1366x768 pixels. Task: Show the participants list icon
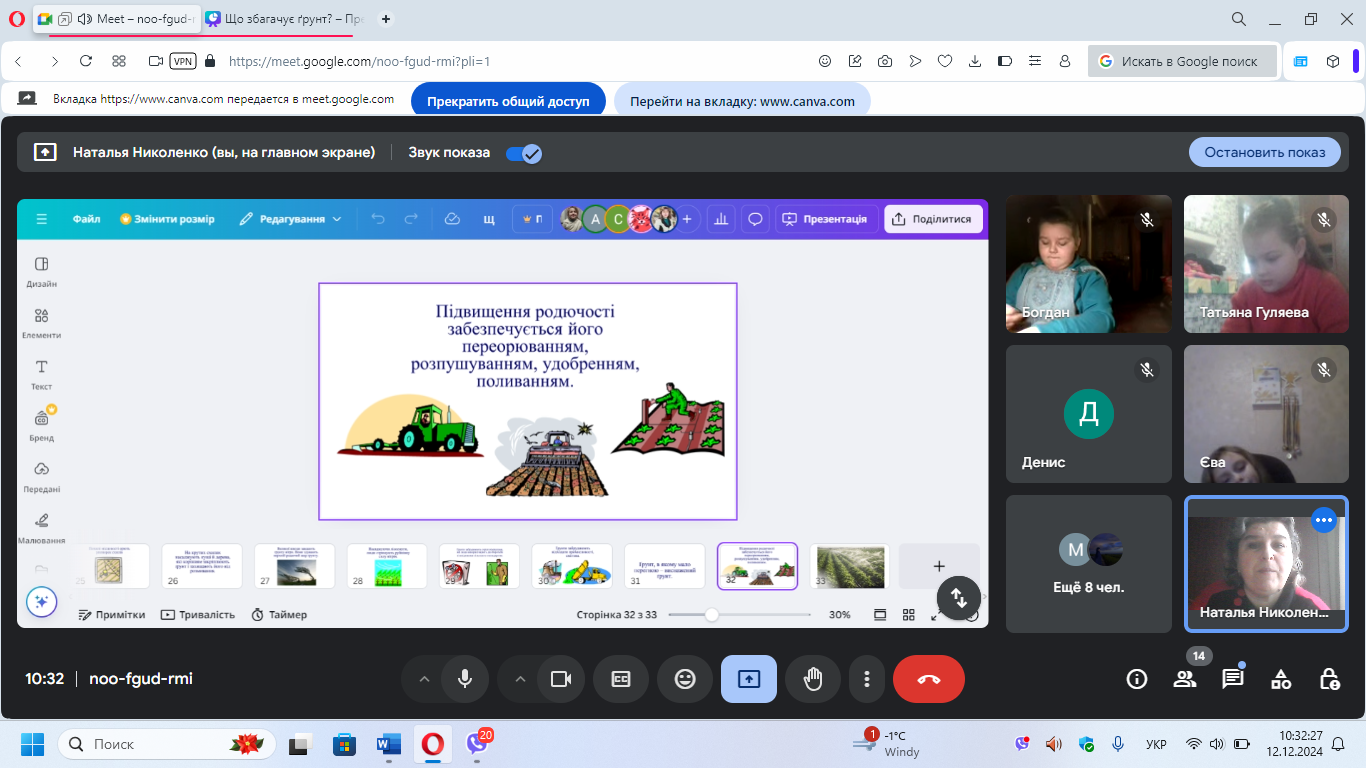coord(1185,679)
